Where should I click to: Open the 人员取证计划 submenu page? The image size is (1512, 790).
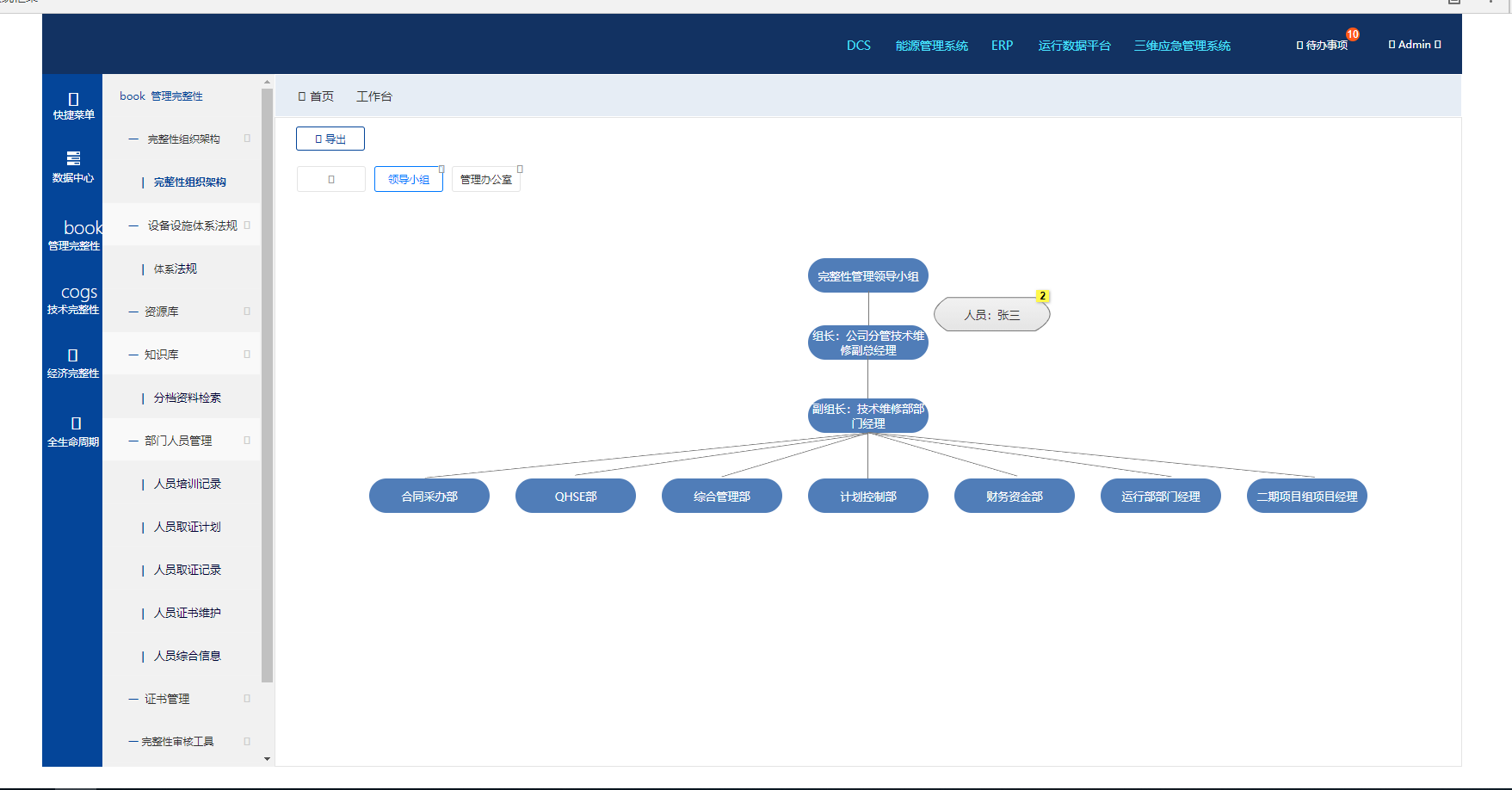click(187, 527)
